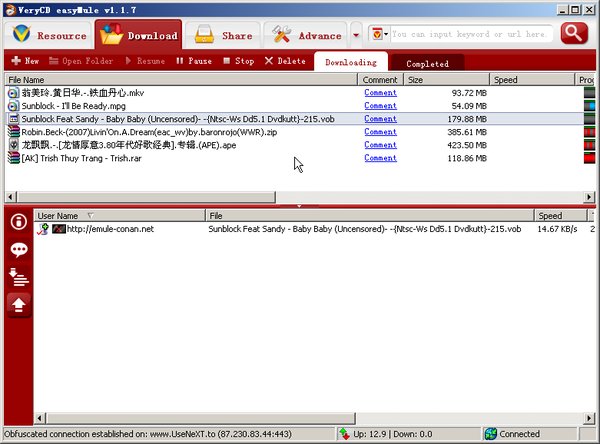Select the 铁血丹心.mkv file row

click(300, 93)
